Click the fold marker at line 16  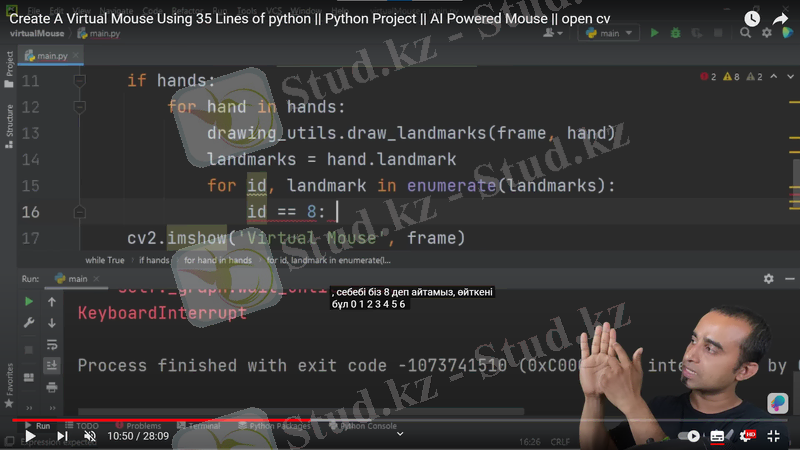[x=80, y=212]
